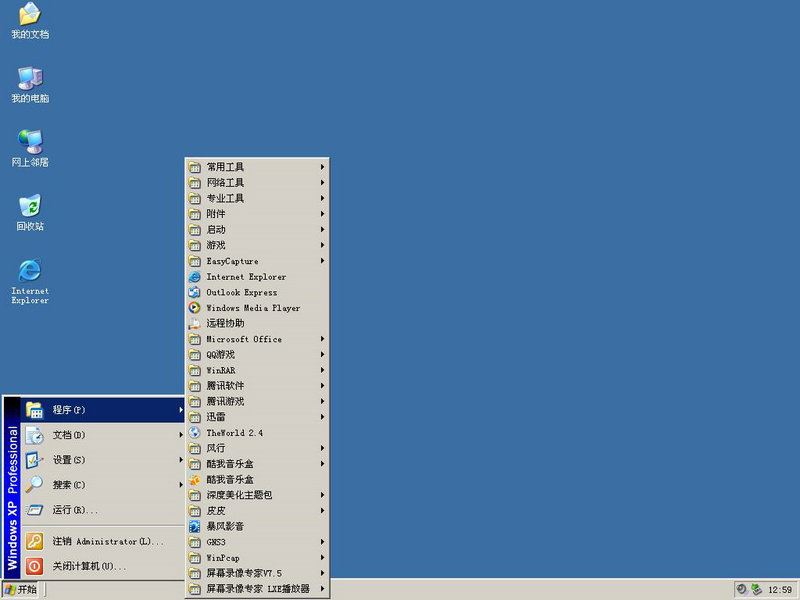The width and height of the screenshot is (800, 600).
Task: Open the 我的文档 desktop icon
Action: [x=30, y=20]
